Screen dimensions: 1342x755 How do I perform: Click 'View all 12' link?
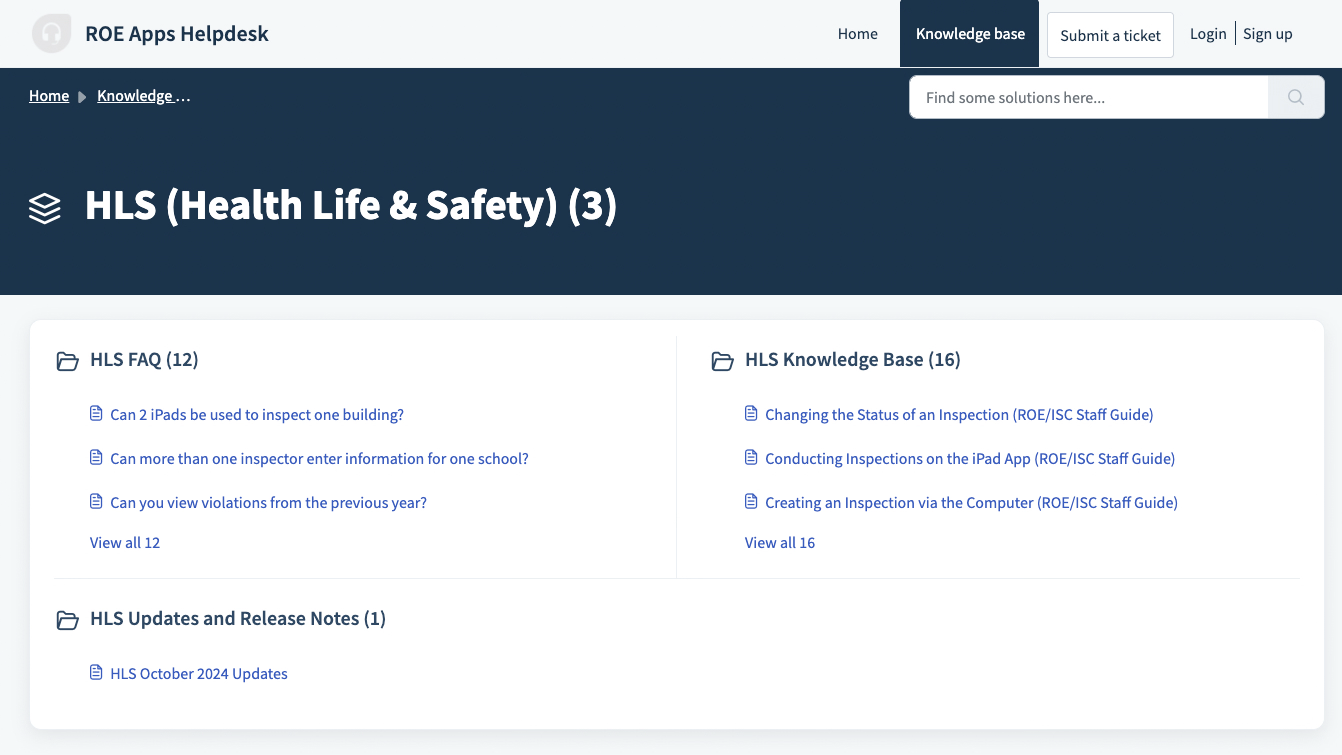point(125,543)
